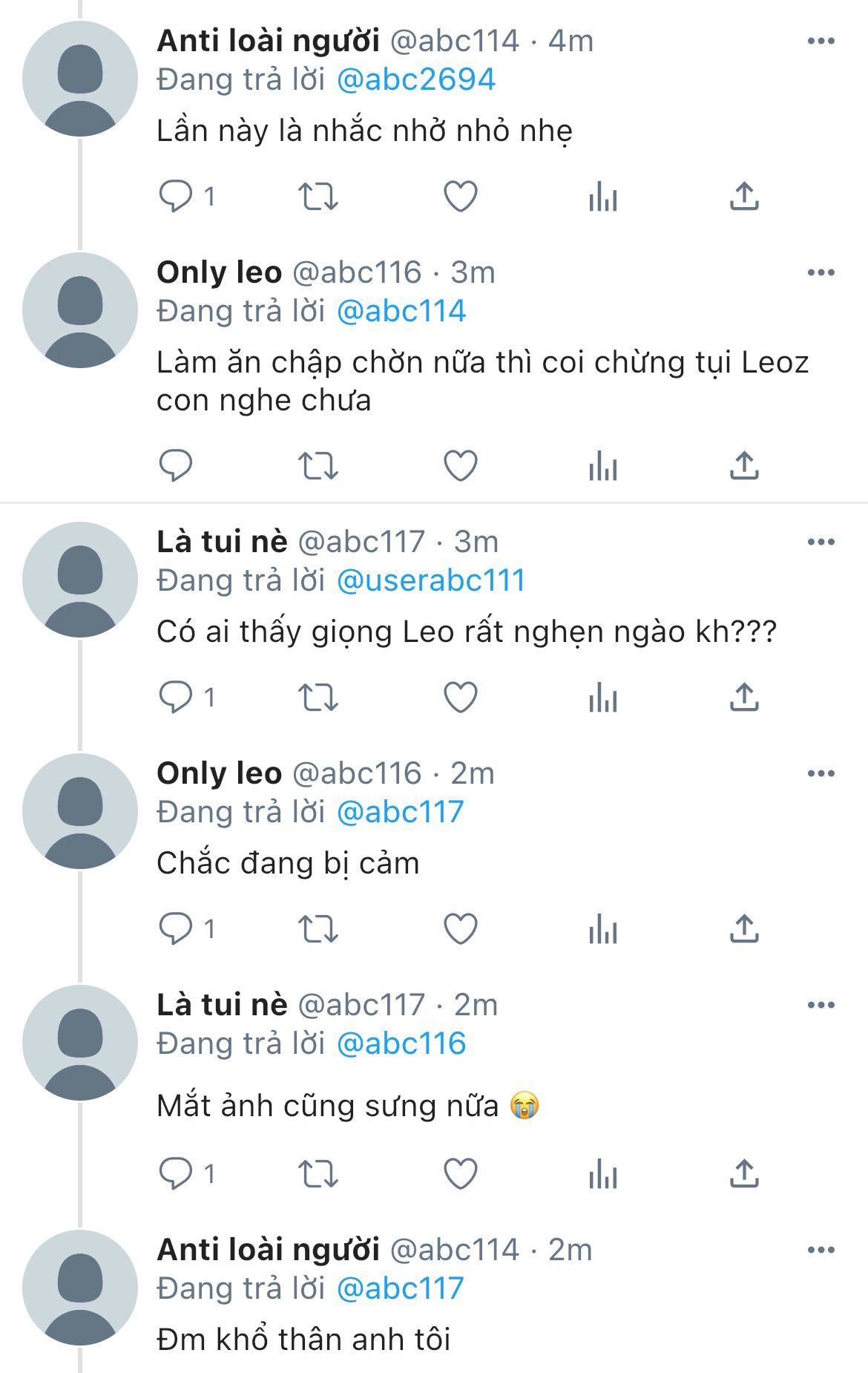Like the 'Mắt ảnh cũng sưng nữa' tweet
The image size is (868, 1373).
(460, 1174)
